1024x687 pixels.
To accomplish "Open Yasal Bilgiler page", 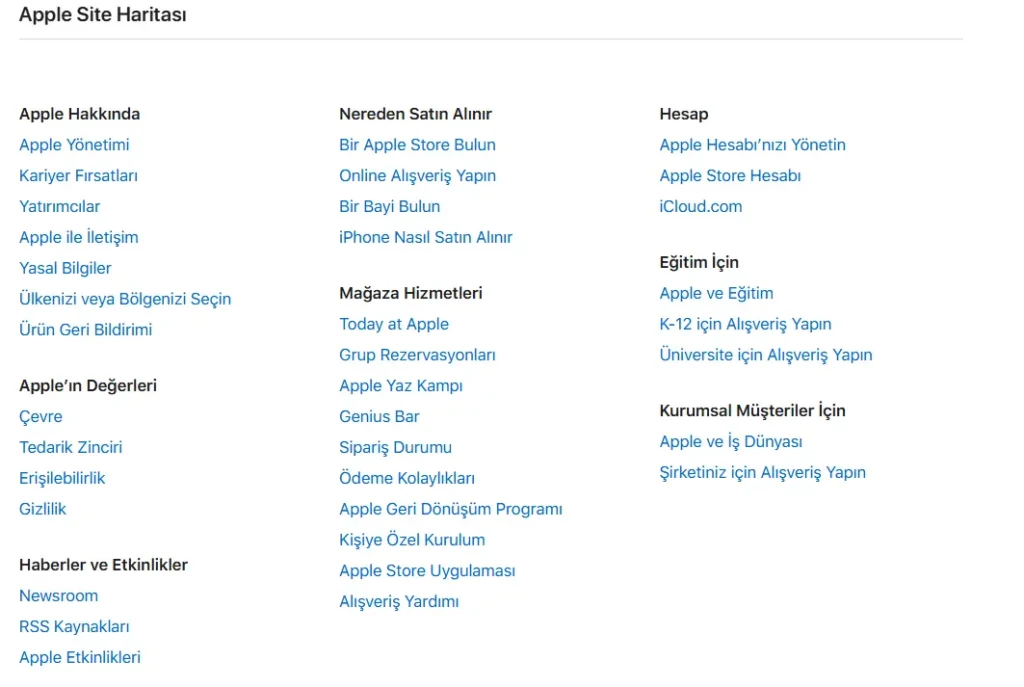I will [65, 268].
